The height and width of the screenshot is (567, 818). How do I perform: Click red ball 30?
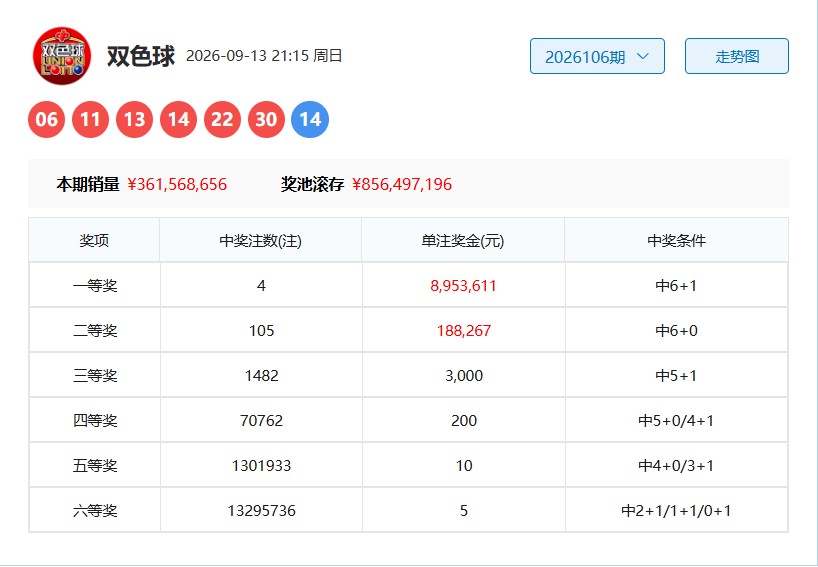266,119
